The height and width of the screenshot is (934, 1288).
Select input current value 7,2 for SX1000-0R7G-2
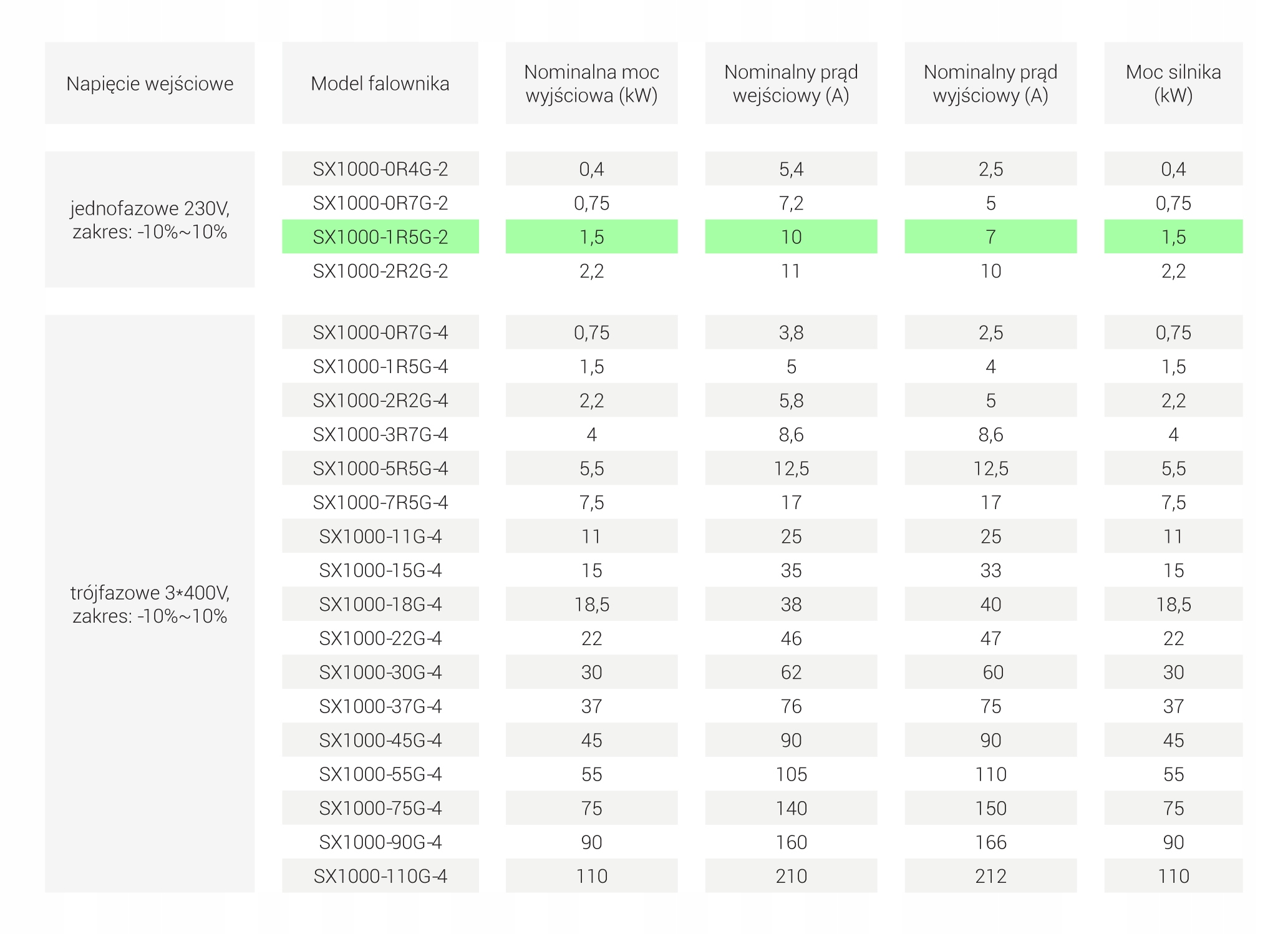(x=791, y=203)
